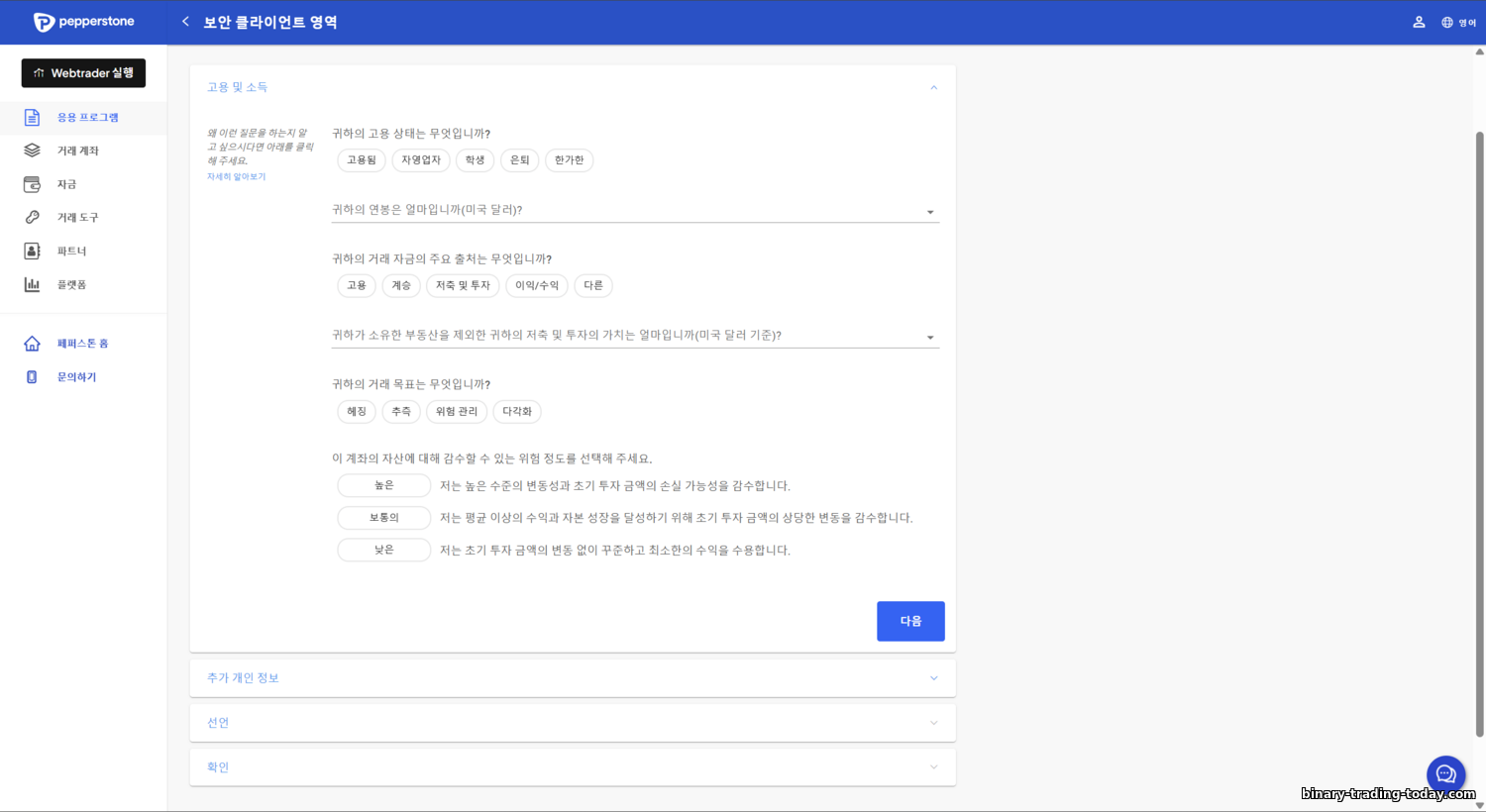The height and width of the screenshot is (812, 1486).
Task: Select 저축 및 투자 as funding source
Action: pos(463,286)
